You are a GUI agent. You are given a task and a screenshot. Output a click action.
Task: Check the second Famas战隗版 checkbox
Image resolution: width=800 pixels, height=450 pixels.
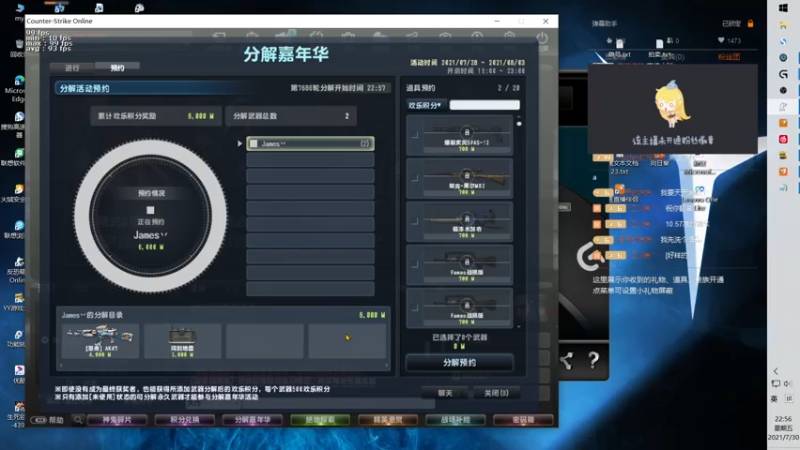click(x=415, y=308)
